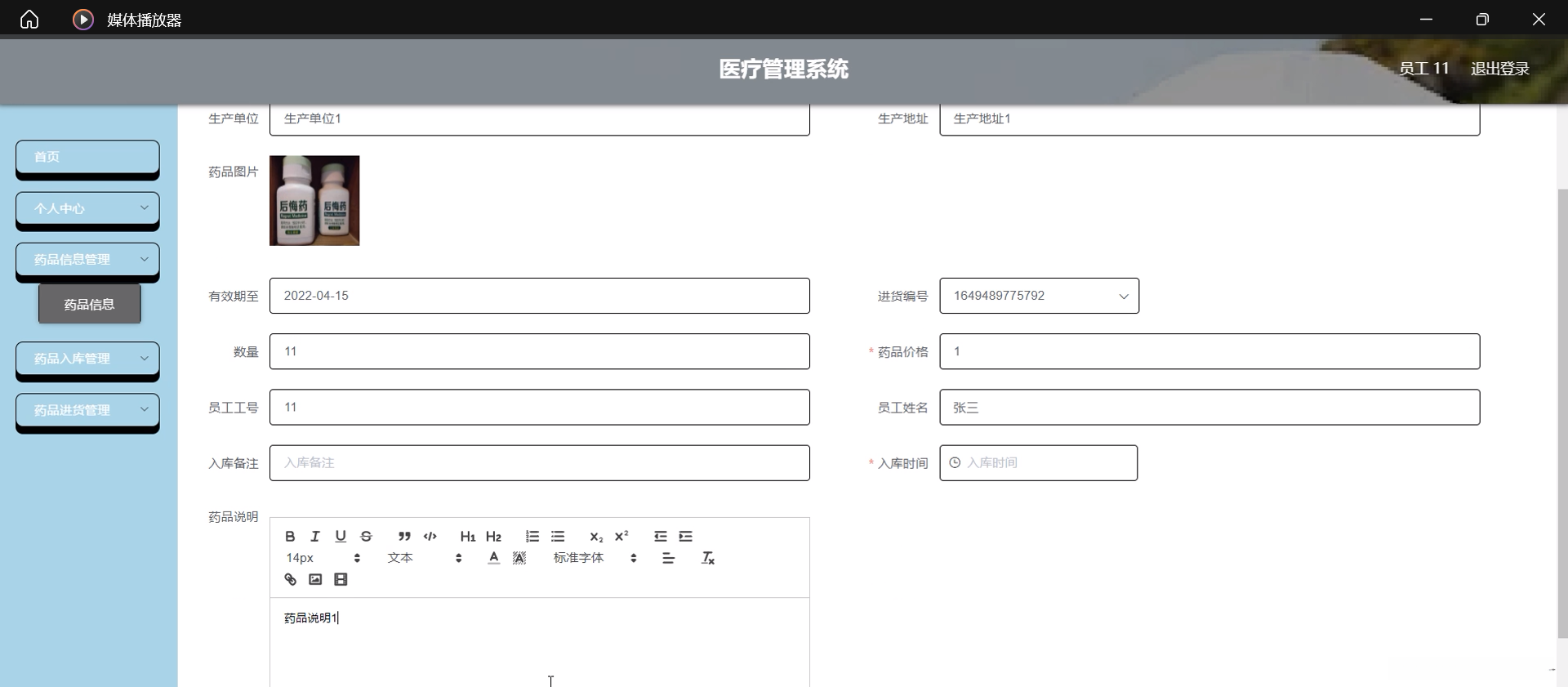Select the 药品信息 submenu item
Image resolution: width=1568 pixels, height=687 pixels.
pos(90,304)
